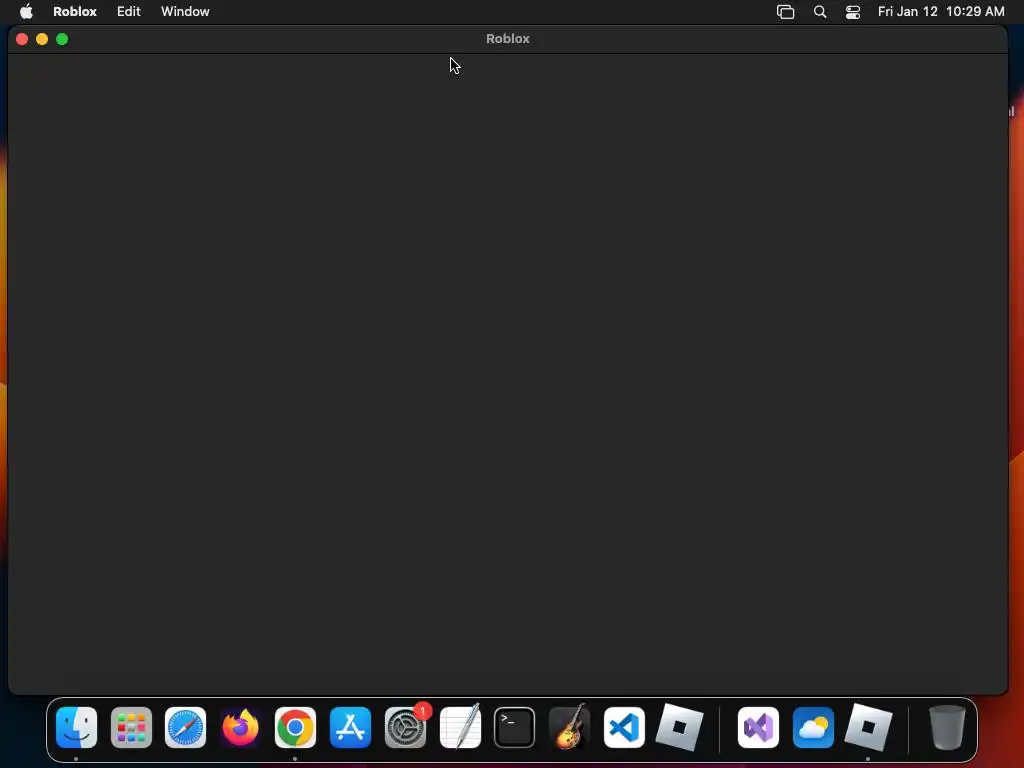Open the purple Visual Studio dock icon

(758, 728)
